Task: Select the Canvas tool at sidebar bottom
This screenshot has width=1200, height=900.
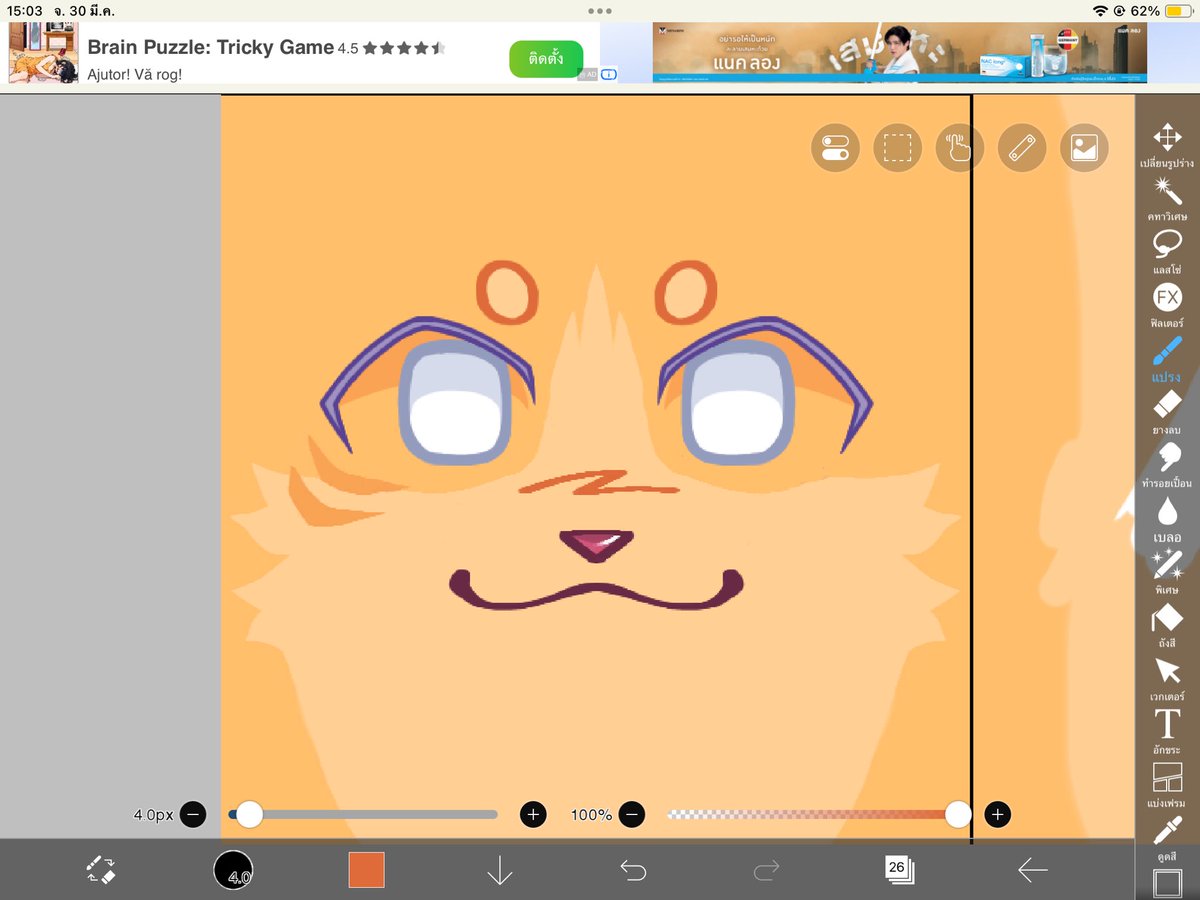Action: pyautogui.click(x=1166, y=883)
